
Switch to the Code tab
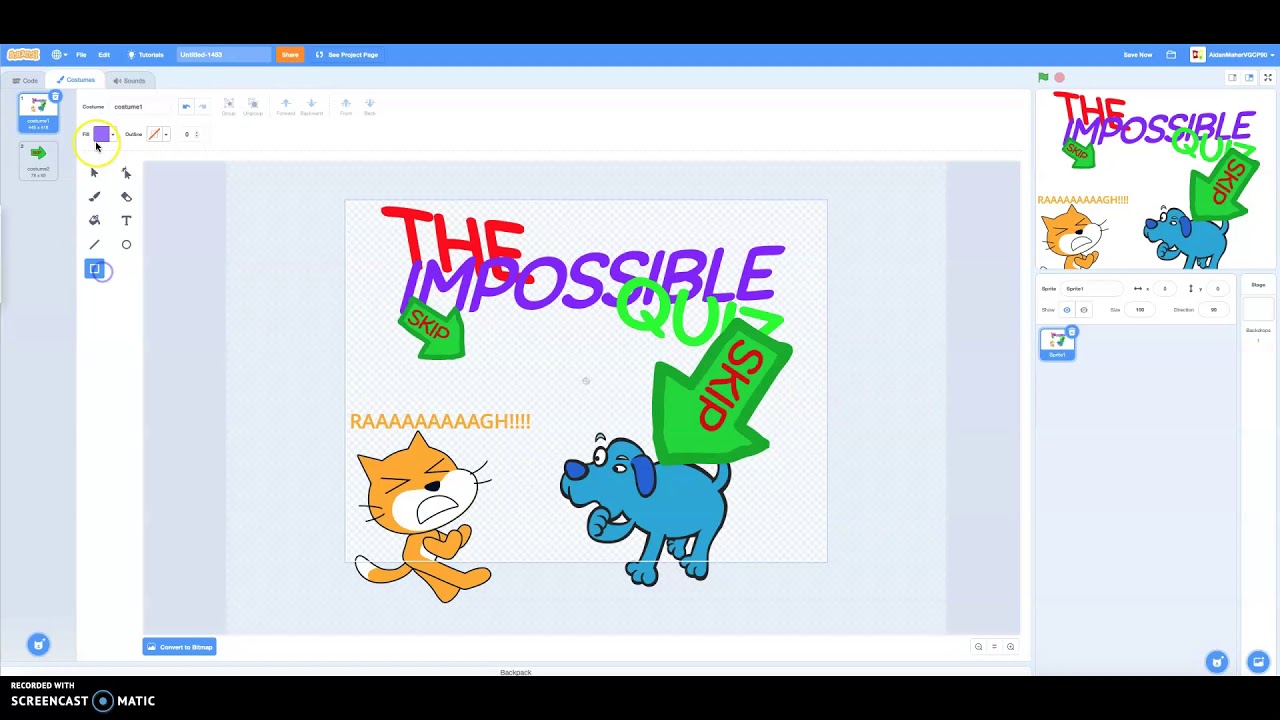click(25, 81)
